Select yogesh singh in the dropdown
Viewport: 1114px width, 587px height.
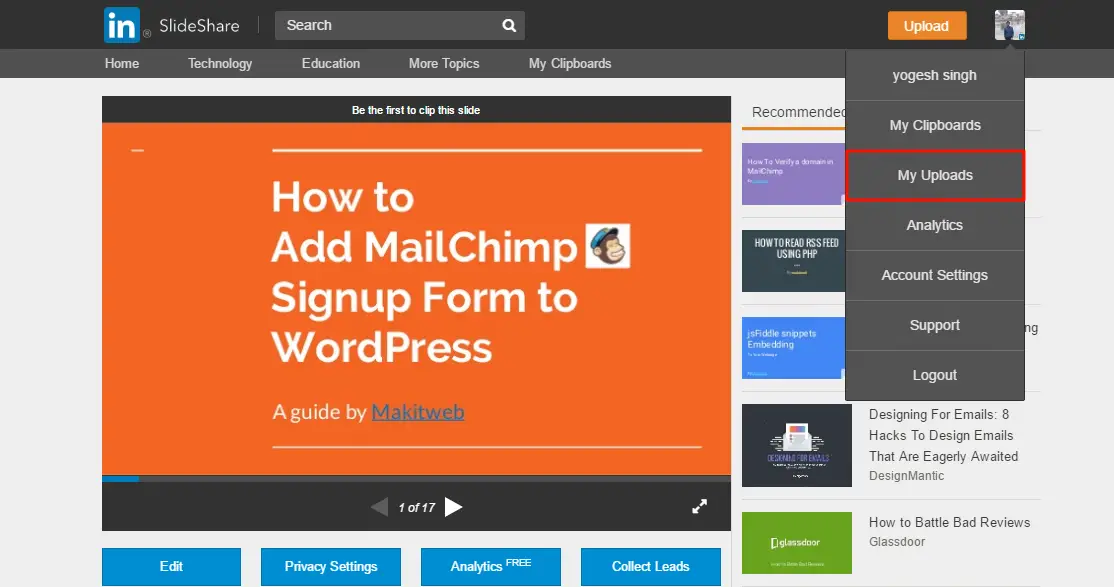pyautogui.click(x=934, y=75)
